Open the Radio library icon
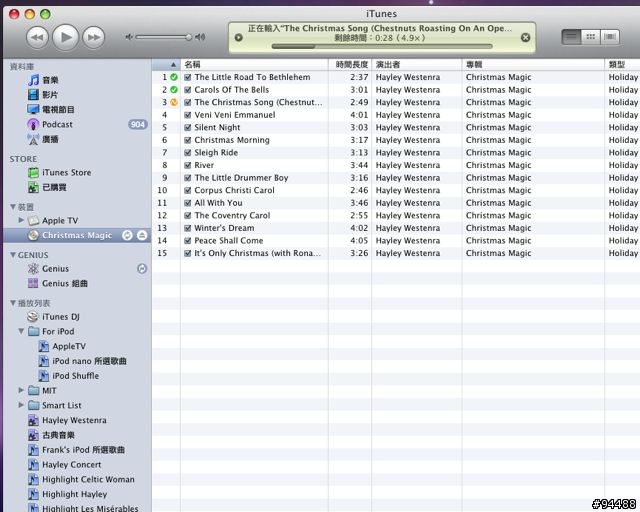 pyautogui.click(x=33, y=139)
